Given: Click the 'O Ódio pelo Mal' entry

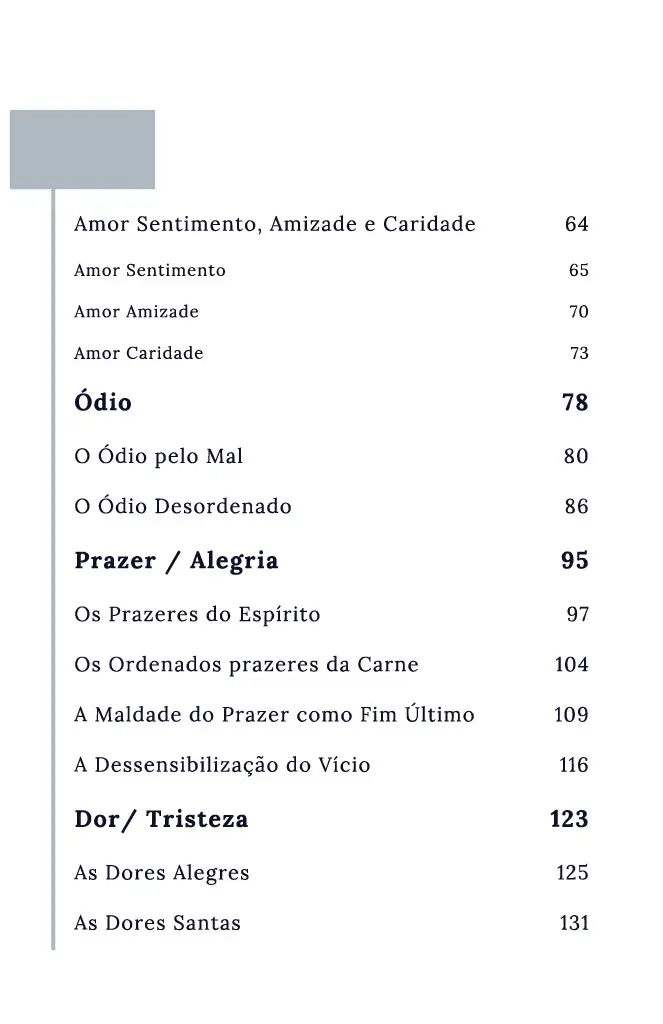Looking at the screenshot, I should 158,457.
